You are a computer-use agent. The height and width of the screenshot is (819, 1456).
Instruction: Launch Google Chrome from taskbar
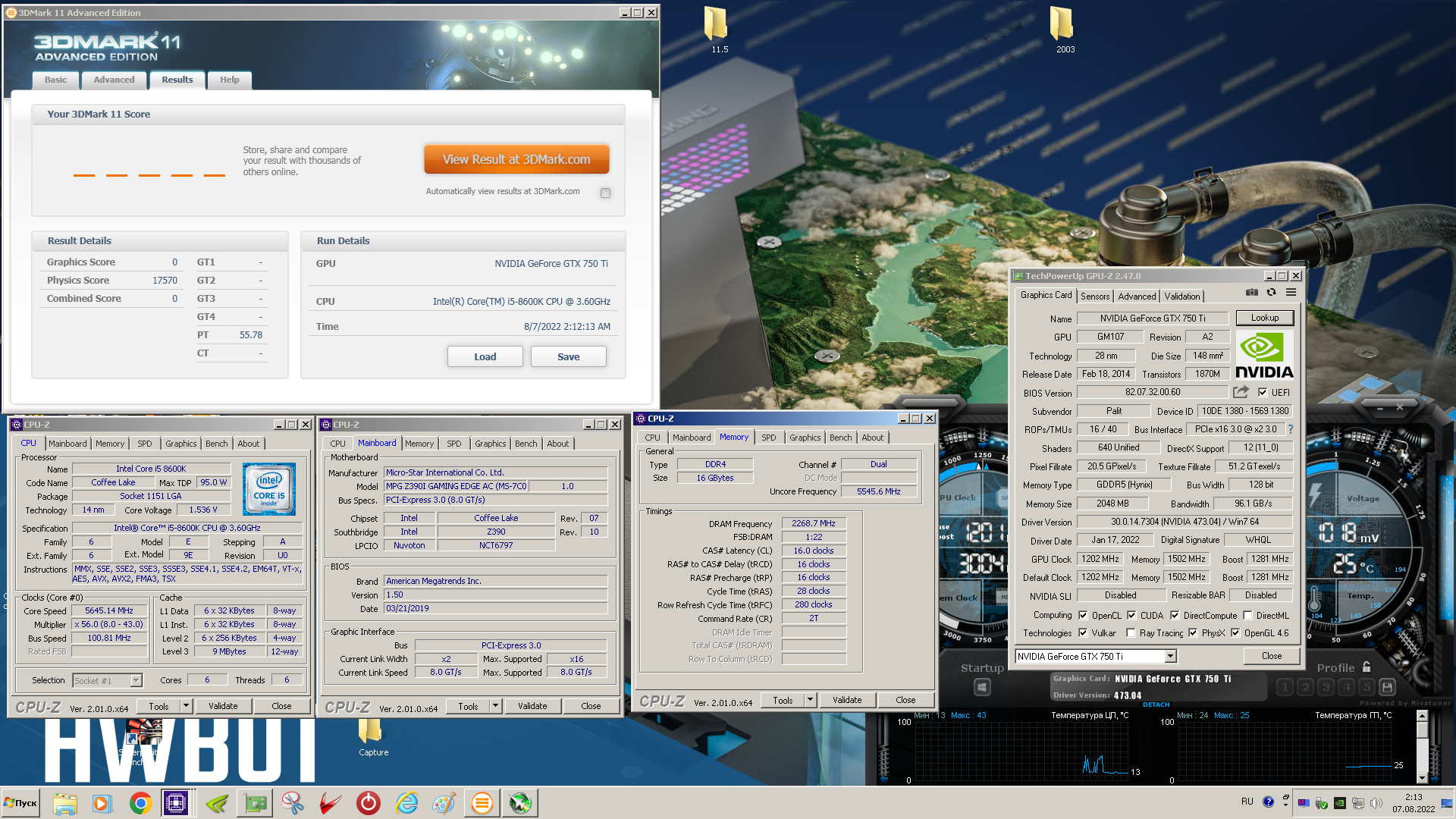coord(140,803)
